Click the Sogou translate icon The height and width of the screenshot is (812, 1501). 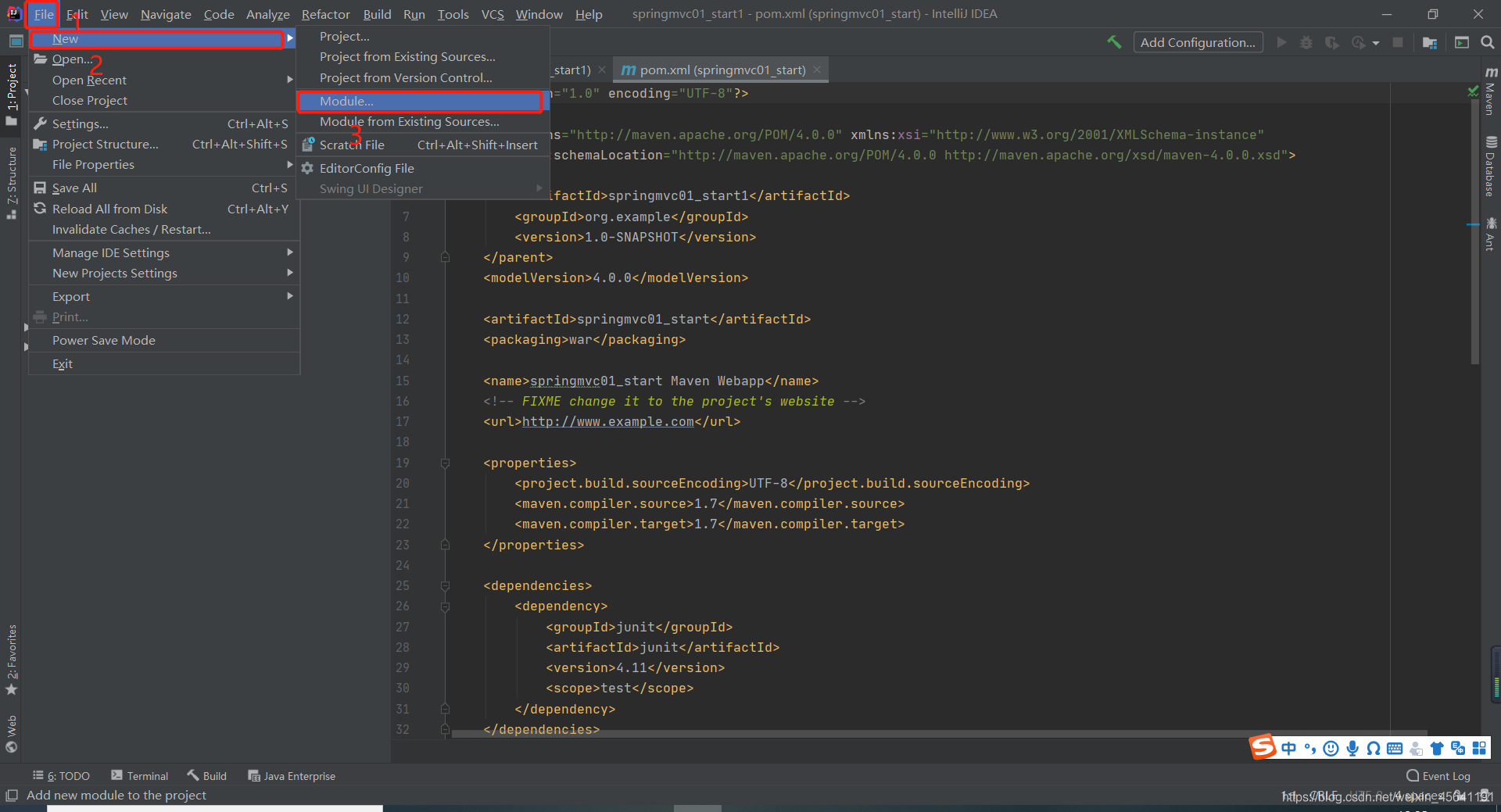(x=1458, y=748)
